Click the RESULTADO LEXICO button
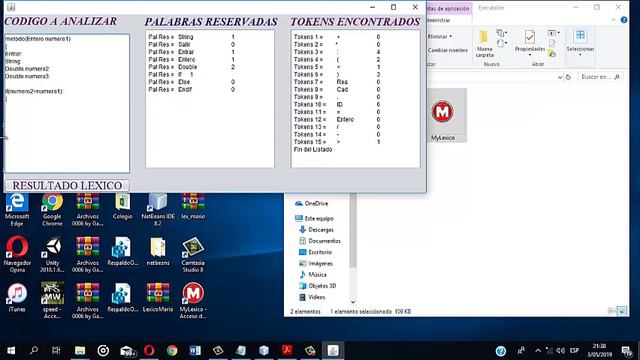640x360 pixels. (x=67, y=185)
